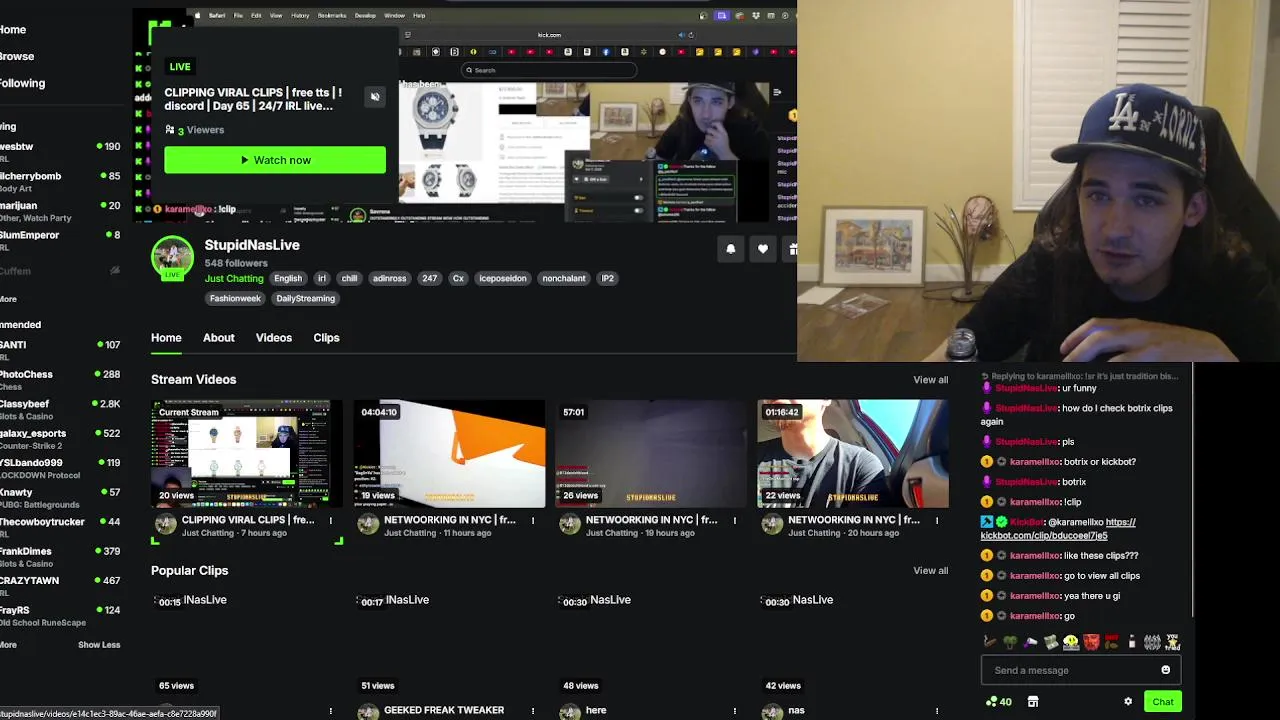Open the 01:16:42 video thumbnail
Screen dimensions: 1280x720
click(x=853, y=454)
